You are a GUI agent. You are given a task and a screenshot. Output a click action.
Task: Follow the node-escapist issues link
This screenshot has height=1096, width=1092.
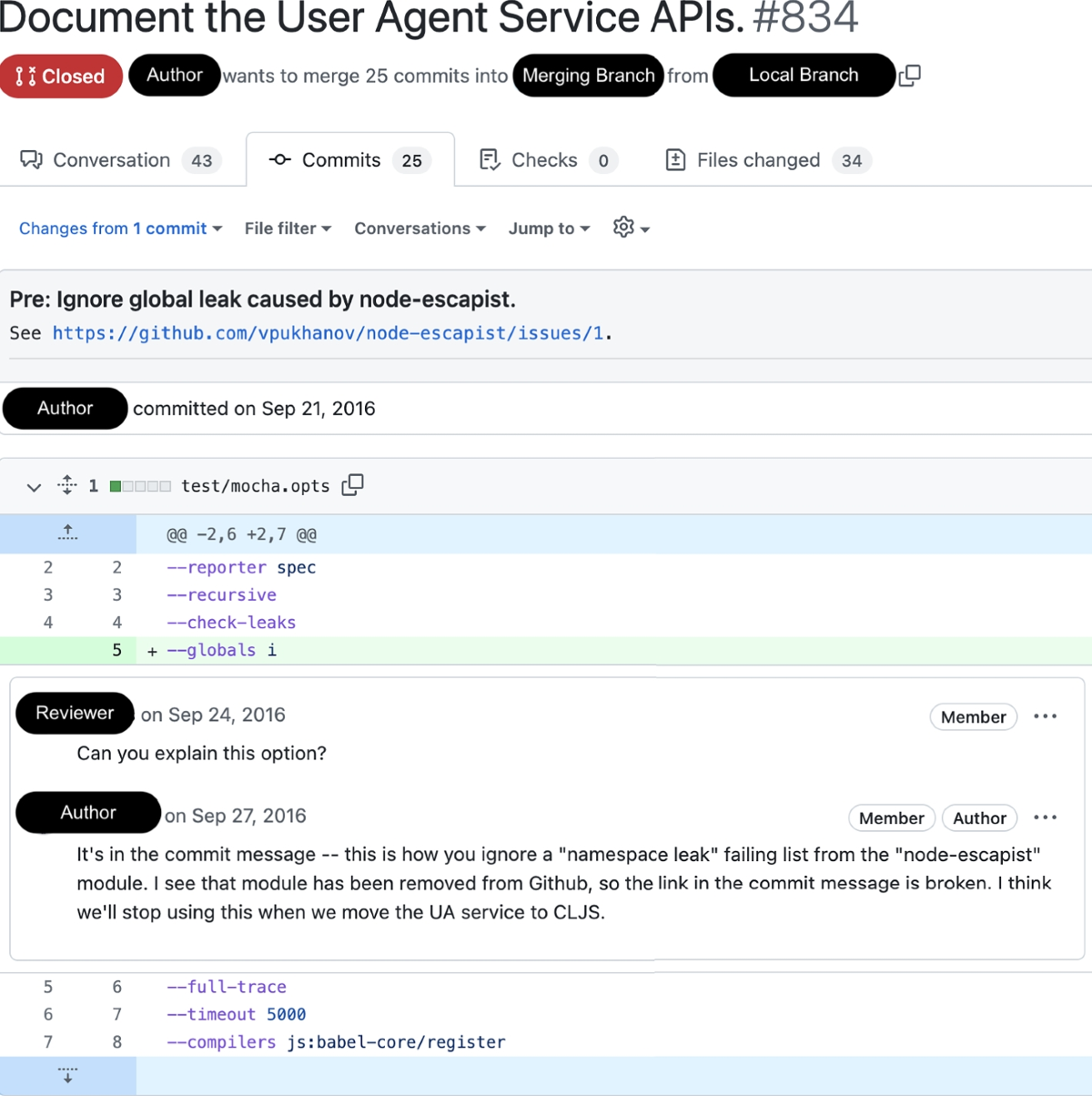tap(329, 333)
